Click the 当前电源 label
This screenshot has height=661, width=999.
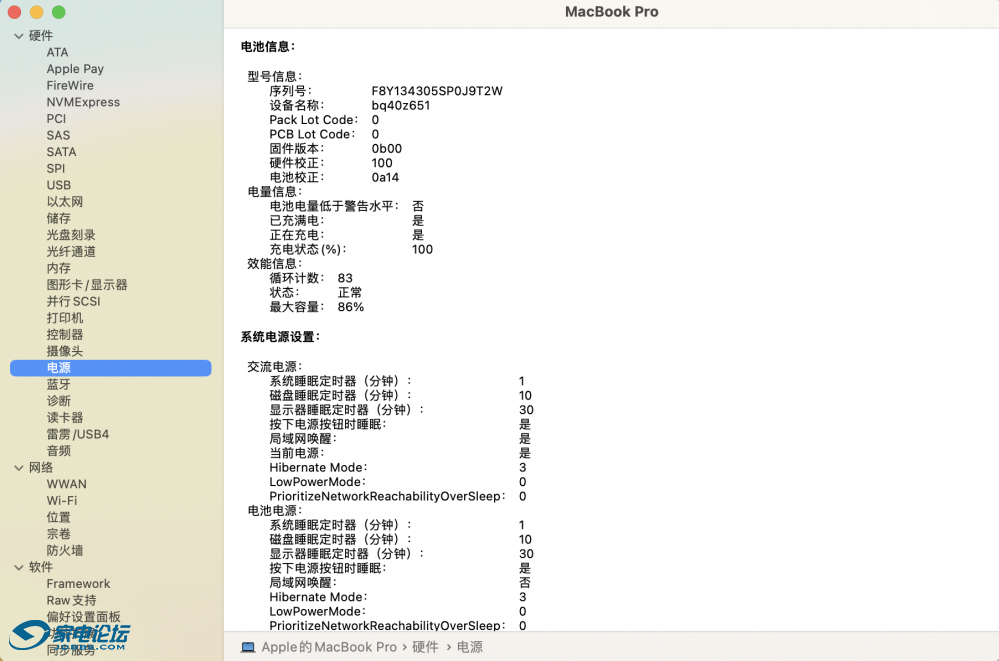point(296,453)
